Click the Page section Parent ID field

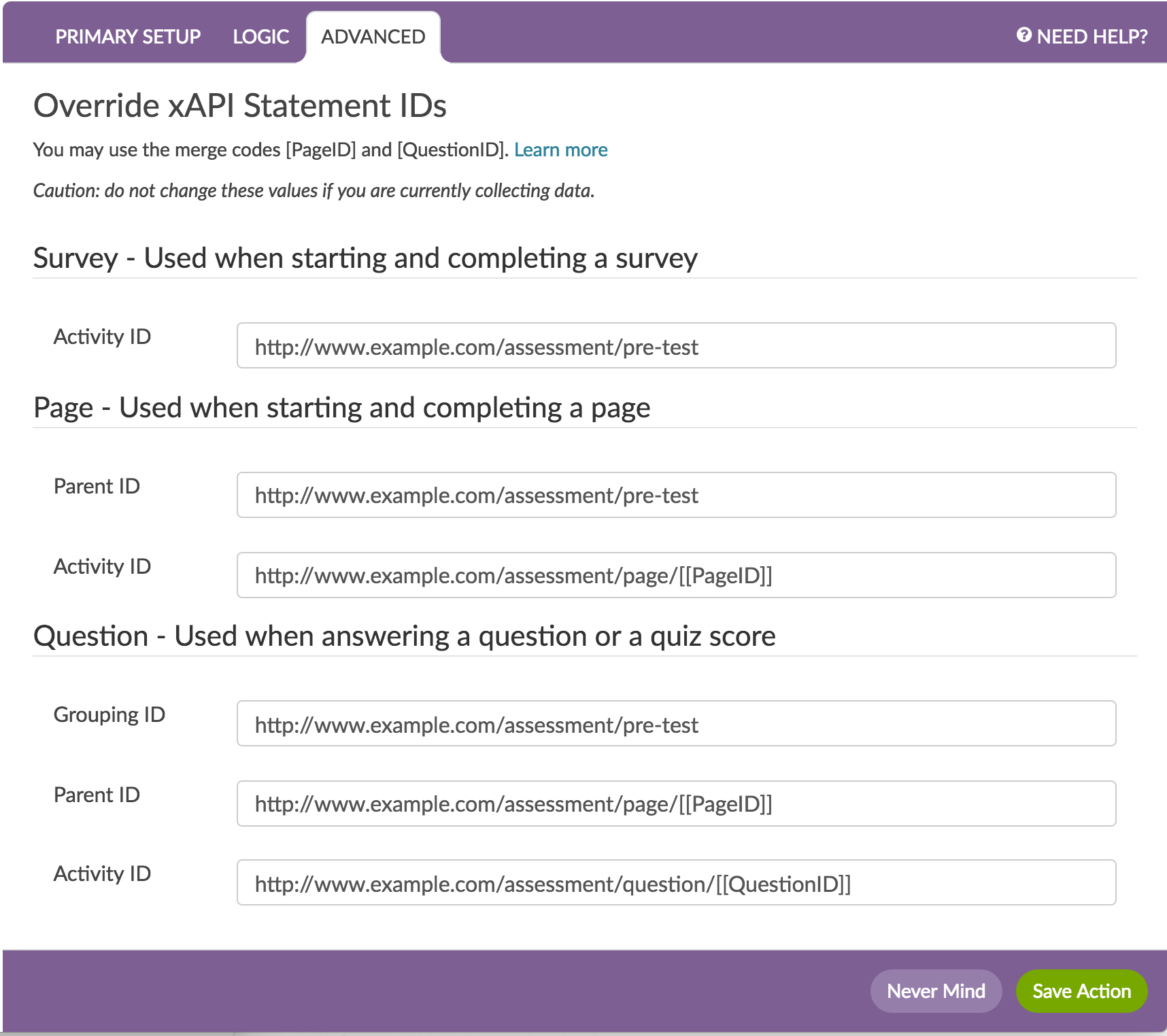point(676,495)
